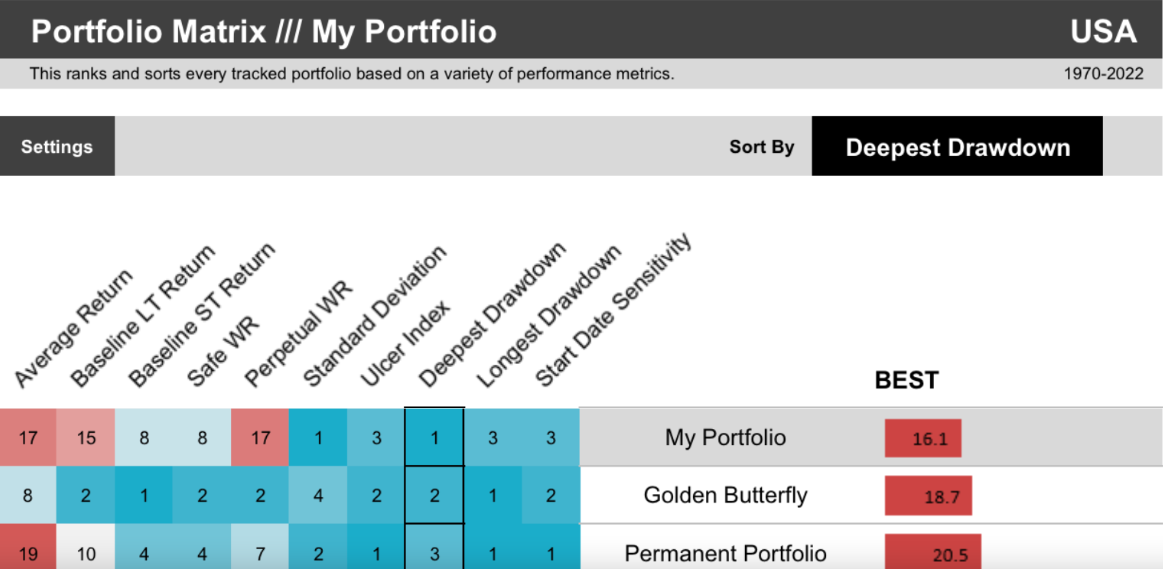Open the Permanent Portfolio row label
The image size is (1163, 569).
click(x=725, y=553)
